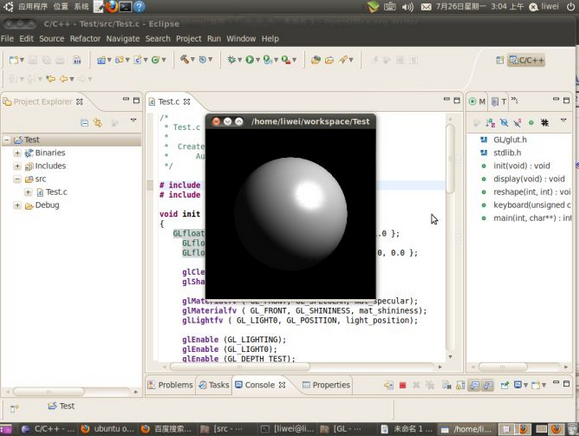
Task: Click Clear Console icon
Action: click(x=447, y=385)
